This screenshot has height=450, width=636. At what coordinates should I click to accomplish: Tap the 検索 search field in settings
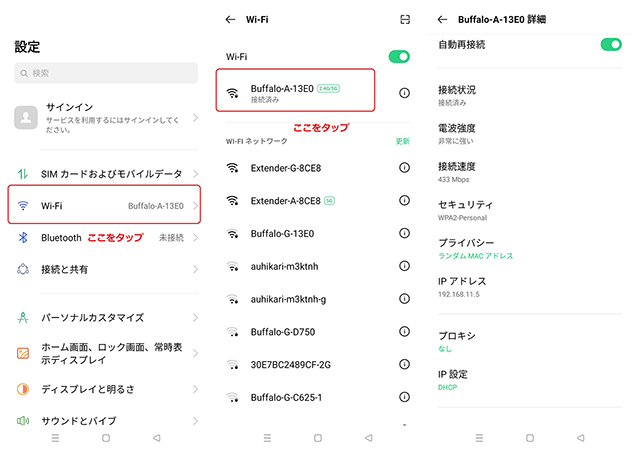[x=106, y=73]
